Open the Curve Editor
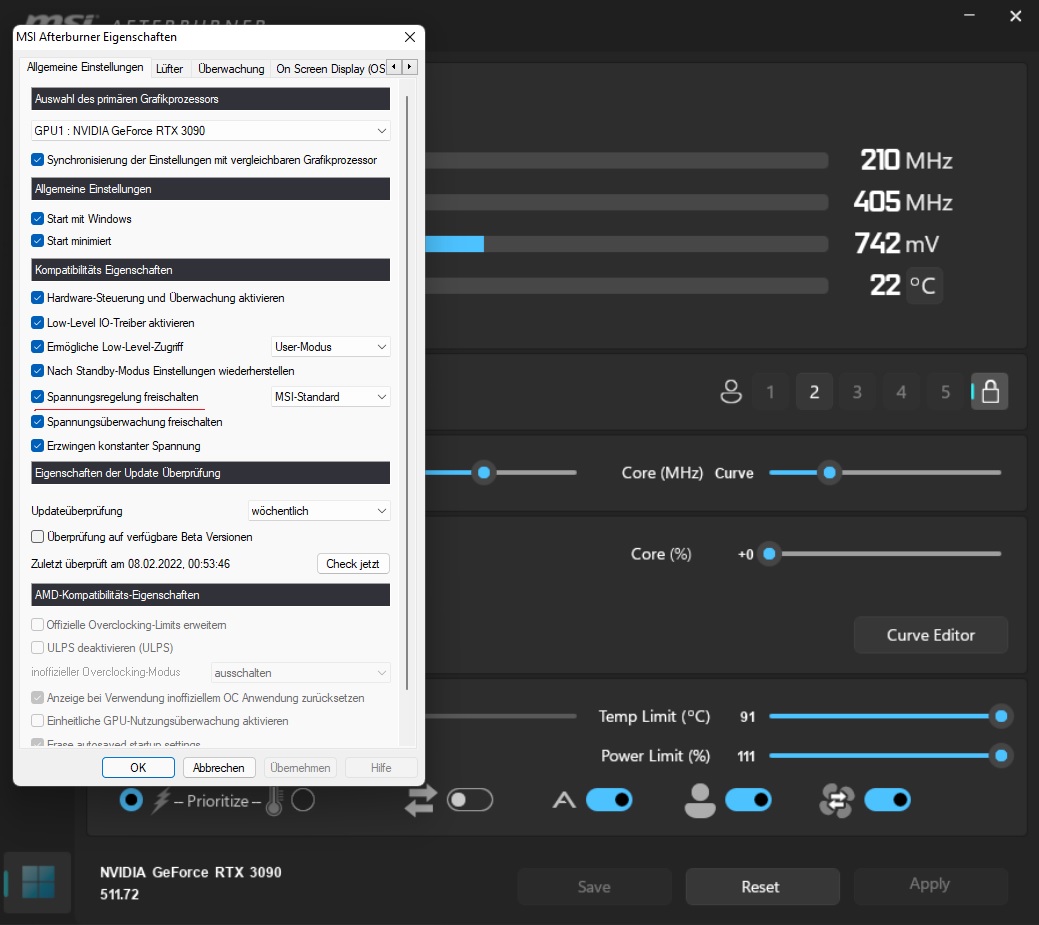Screen dimensions: 1039x925 pos(930,635)
